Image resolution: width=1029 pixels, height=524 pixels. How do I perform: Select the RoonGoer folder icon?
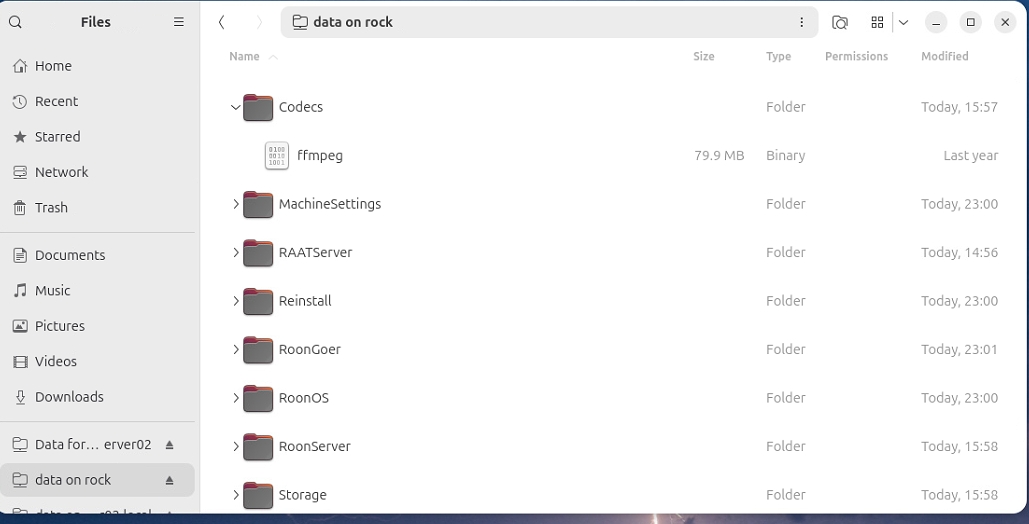click(x=258, y=350)
